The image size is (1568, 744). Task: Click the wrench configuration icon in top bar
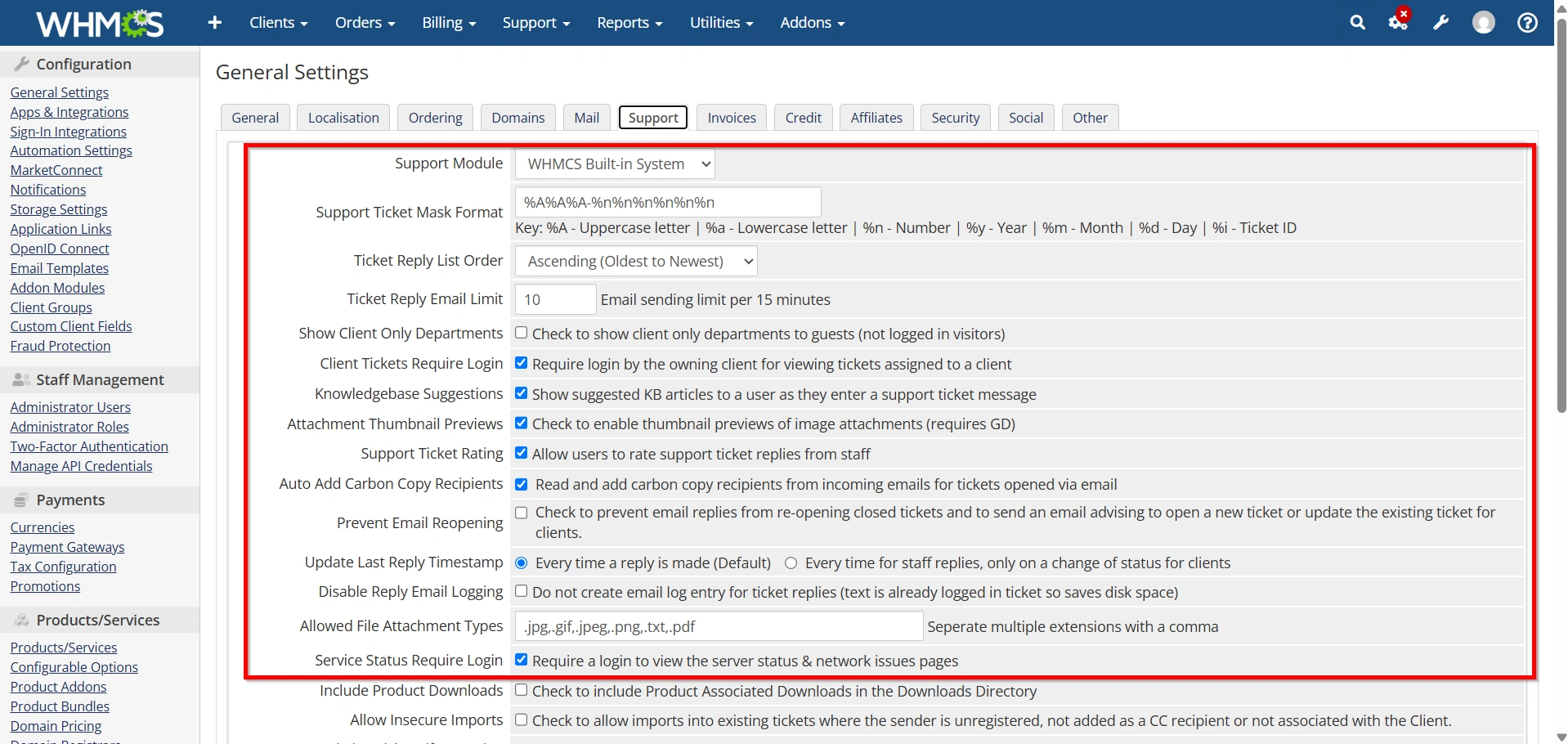1440,23
